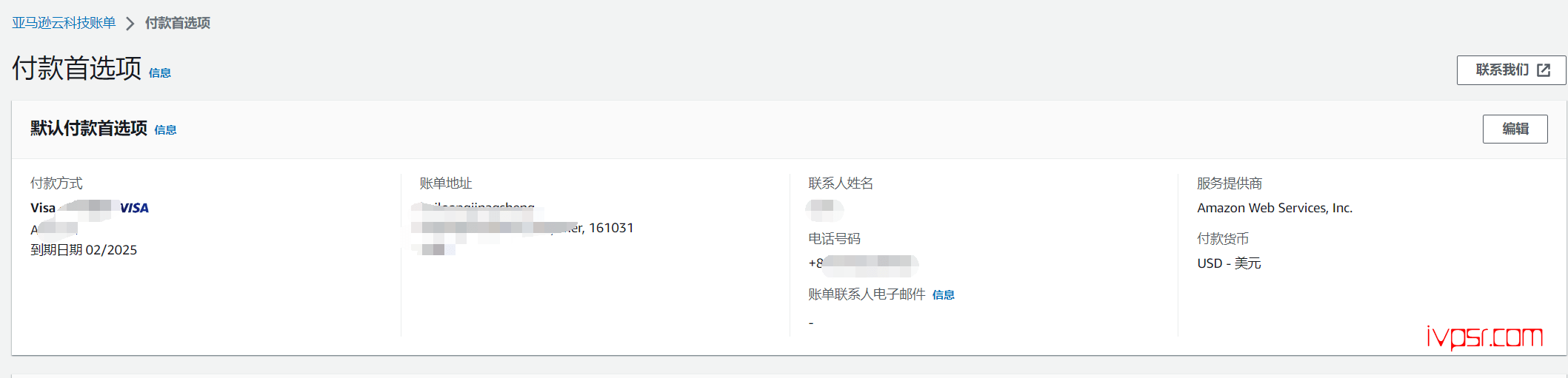
Task: Click the breadcrumb chevron separator
Action: pyautogui.click(x=130, y=24)
